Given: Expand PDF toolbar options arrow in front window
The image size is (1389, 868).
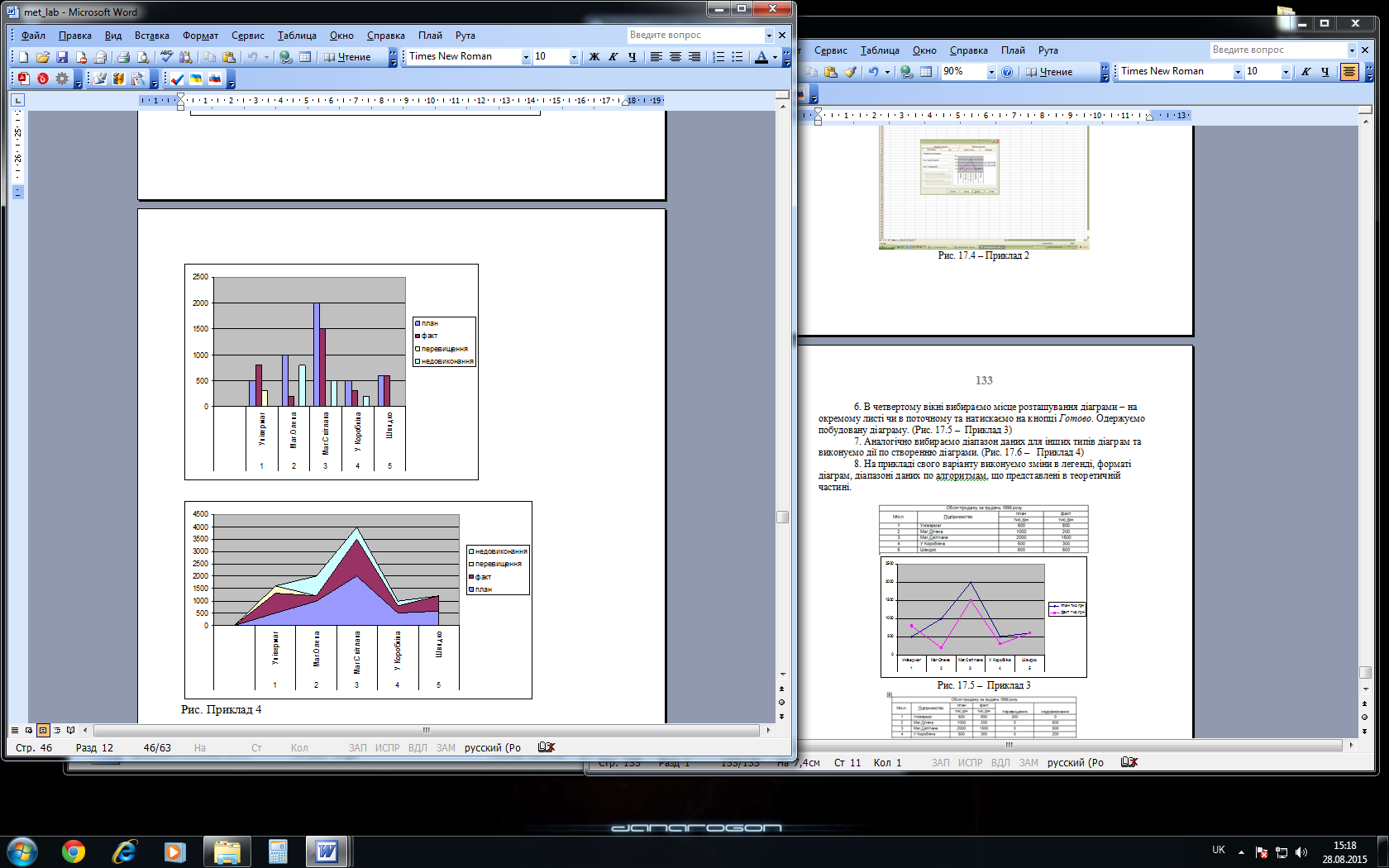Looking at the screenshot, I should (79, 80).
